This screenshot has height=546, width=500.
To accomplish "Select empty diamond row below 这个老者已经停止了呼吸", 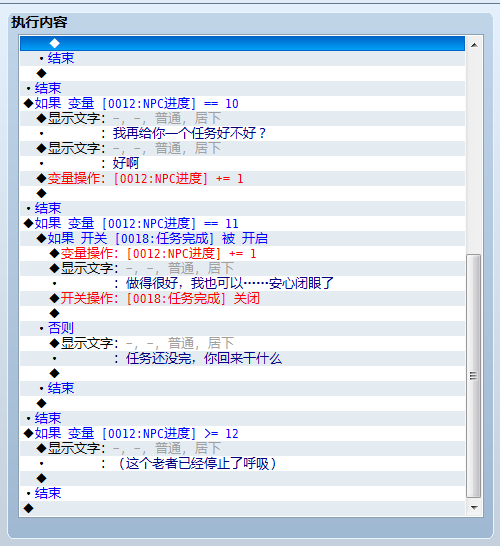I will [x=242, y=478].
